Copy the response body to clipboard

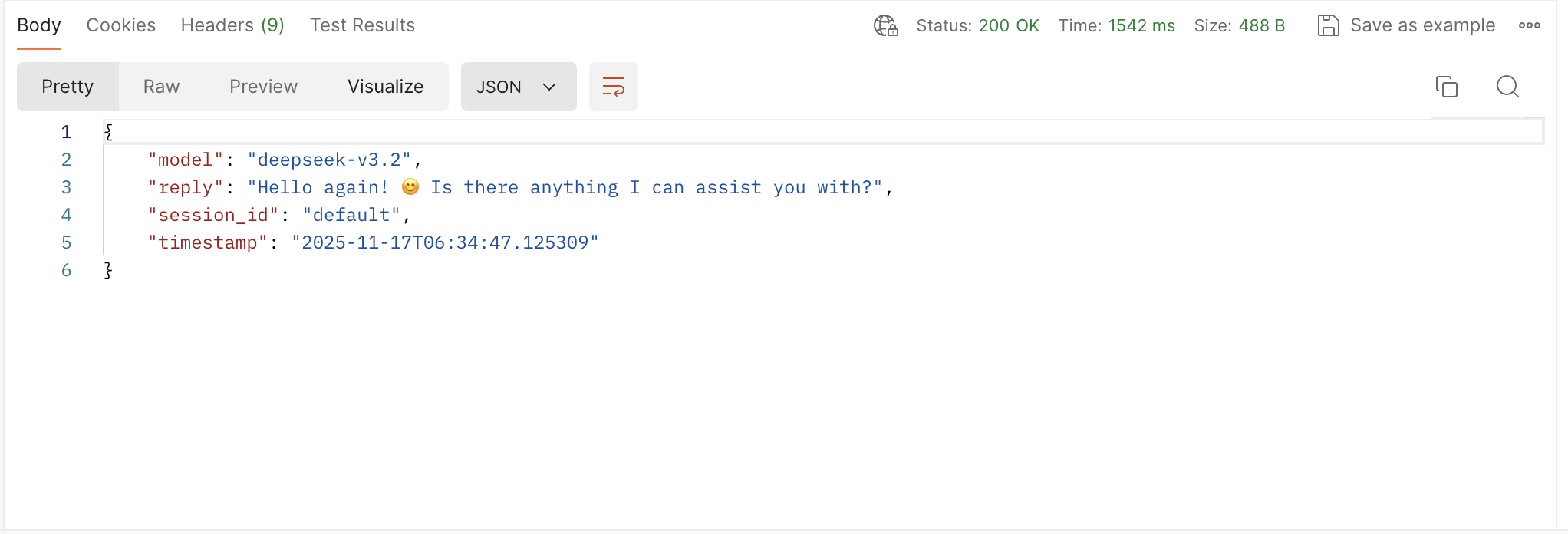click(1447, 87)
